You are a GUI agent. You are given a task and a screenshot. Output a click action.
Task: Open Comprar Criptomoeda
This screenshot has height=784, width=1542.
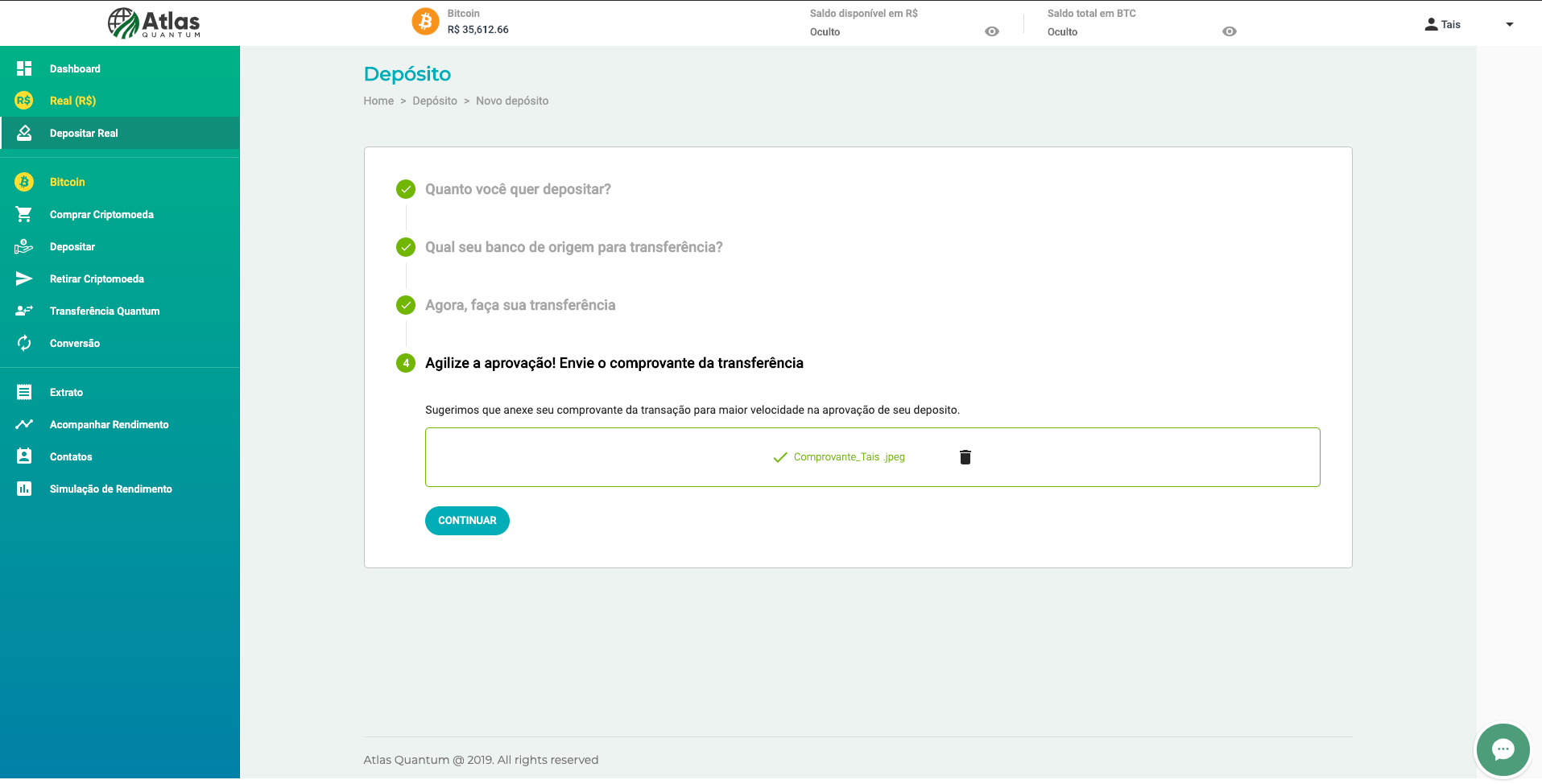point(101,214)
